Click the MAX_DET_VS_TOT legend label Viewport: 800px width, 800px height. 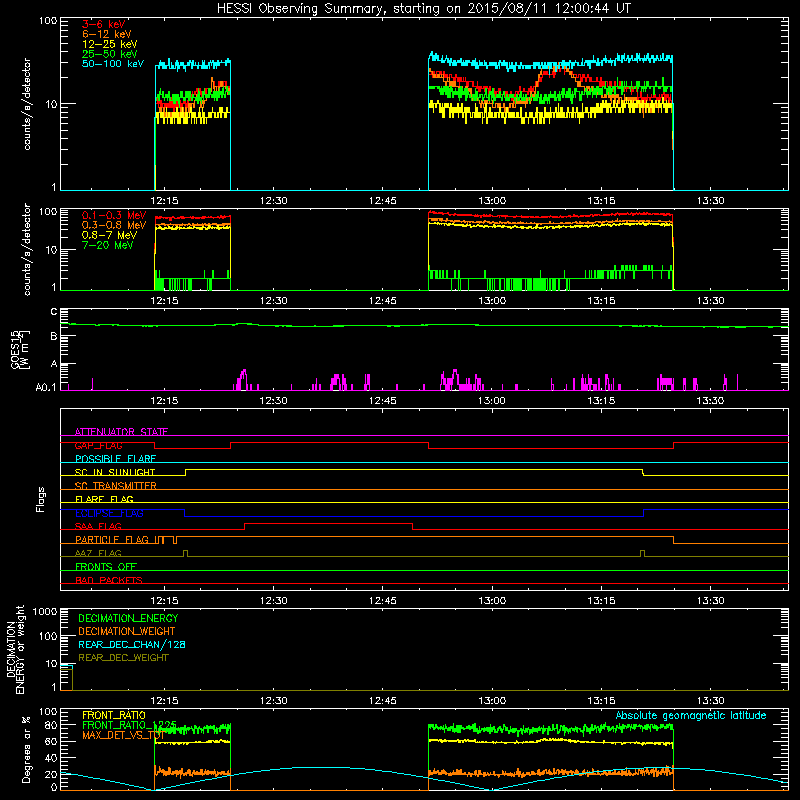coord(123,735)
